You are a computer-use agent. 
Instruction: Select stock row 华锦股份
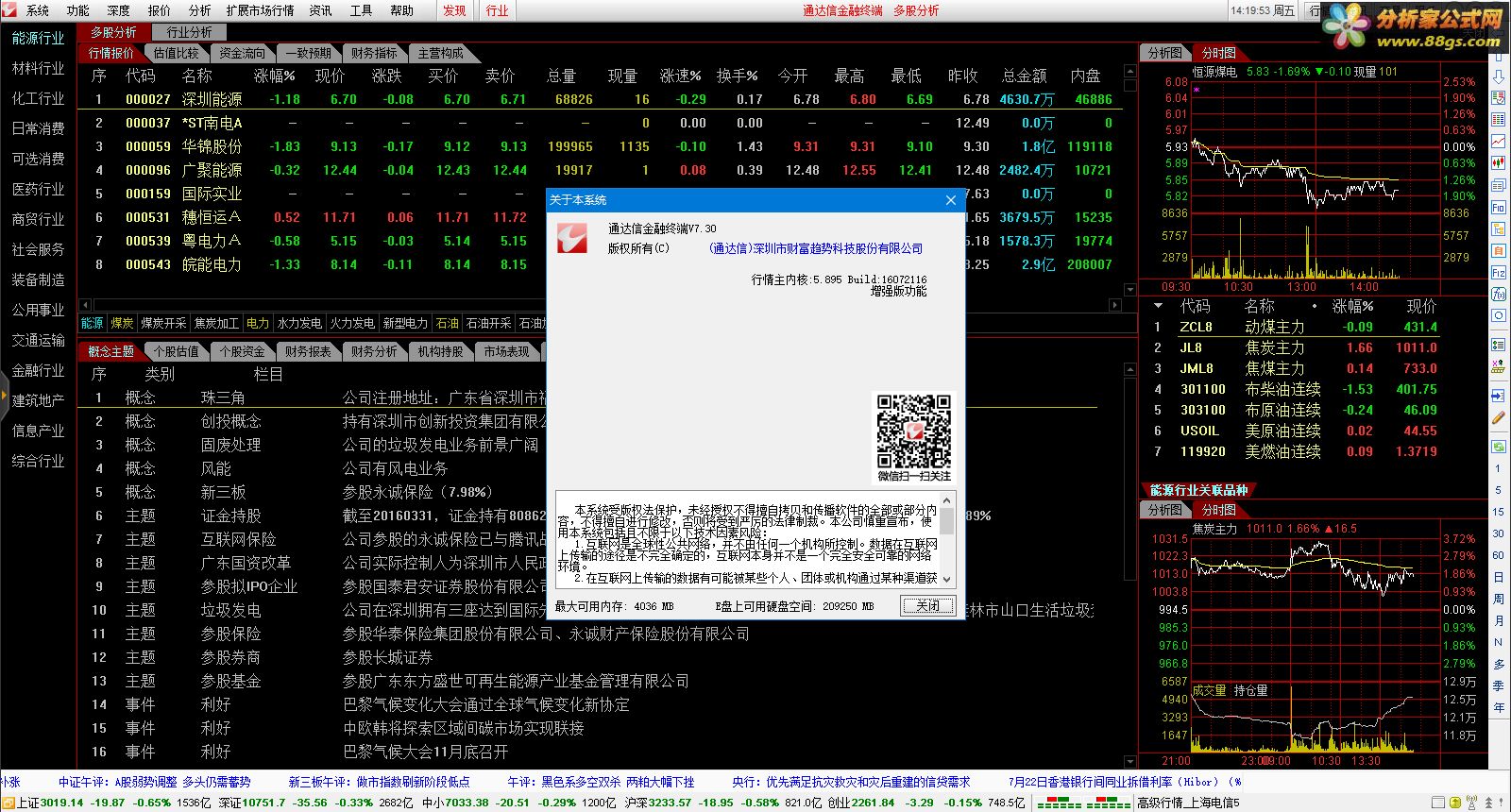click(601, 146)
